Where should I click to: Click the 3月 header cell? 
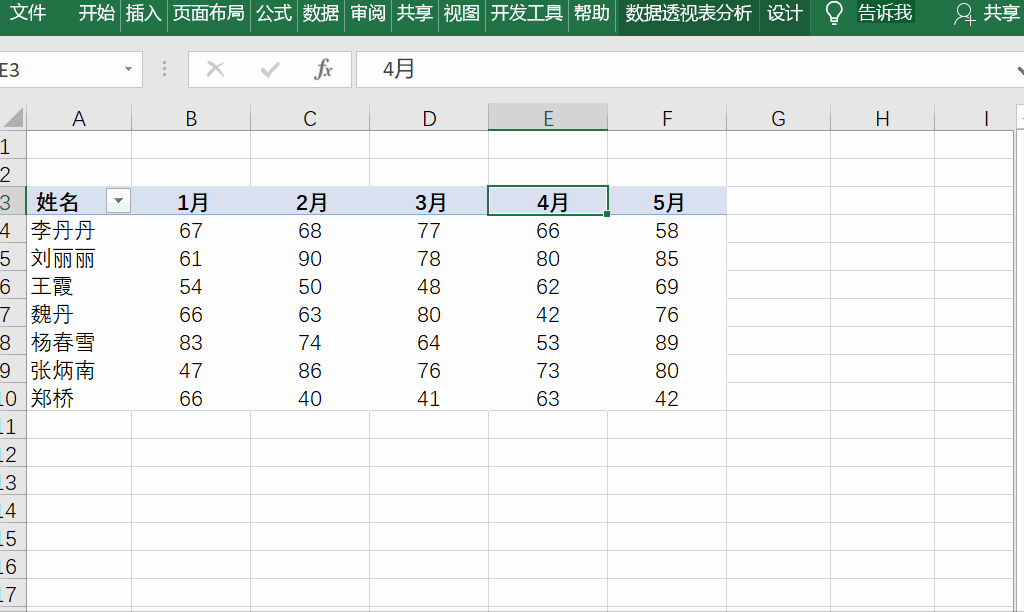(x=429, y=201)
